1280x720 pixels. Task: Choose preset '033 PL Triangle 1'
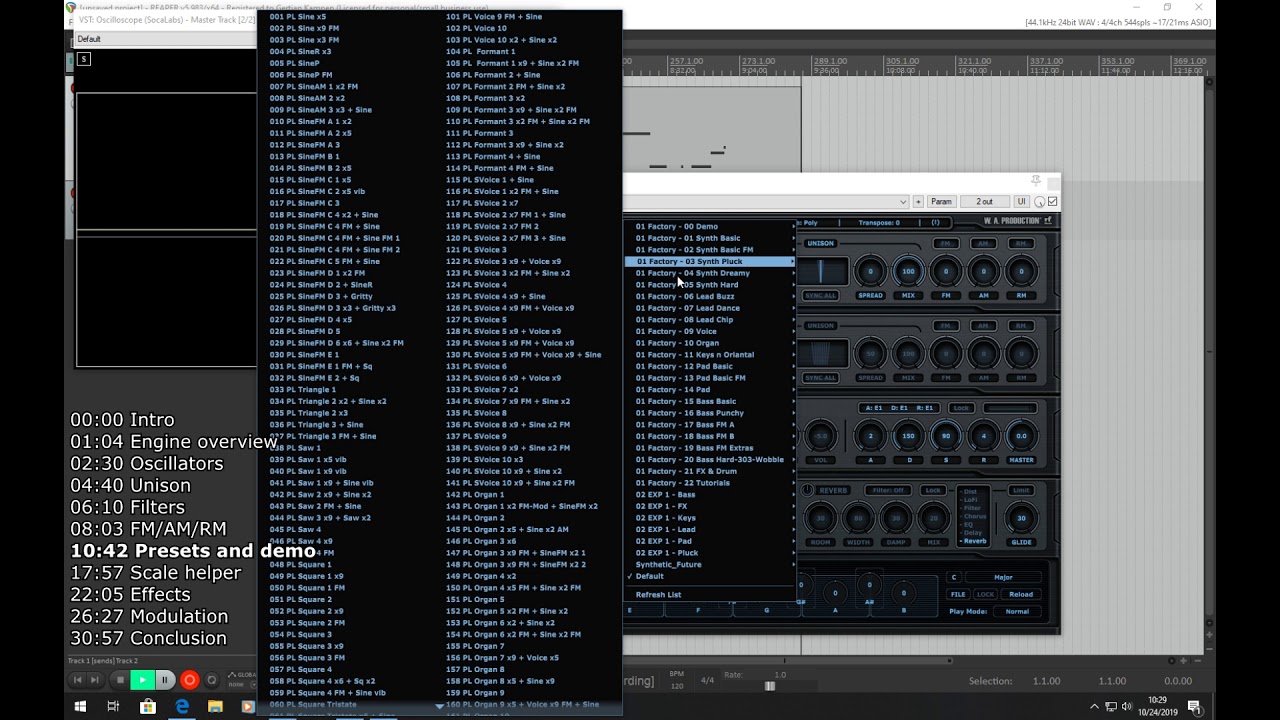click(303, 389)
